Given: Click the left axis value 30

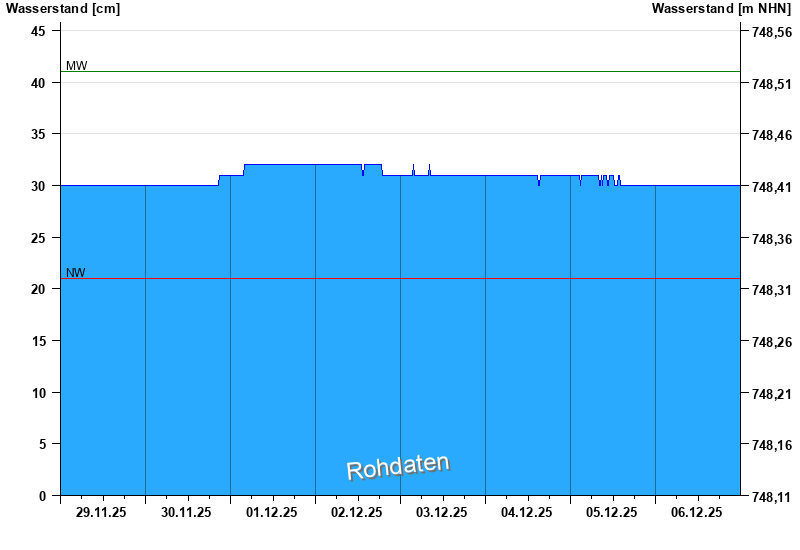Looking at the screenshot, I should [38, 186].
